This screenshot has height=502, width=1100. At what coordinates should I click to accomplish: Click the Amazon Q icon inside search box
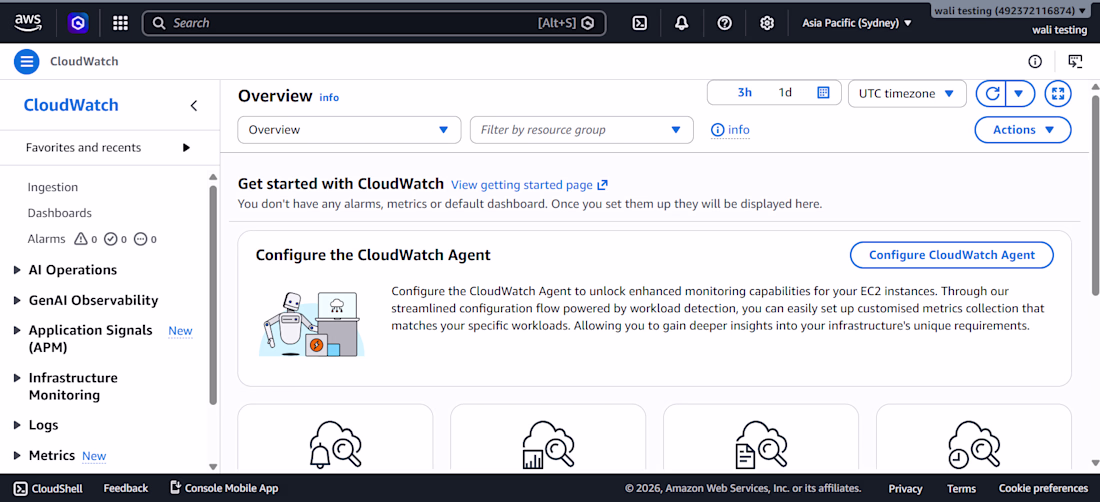tap(588, 23)
